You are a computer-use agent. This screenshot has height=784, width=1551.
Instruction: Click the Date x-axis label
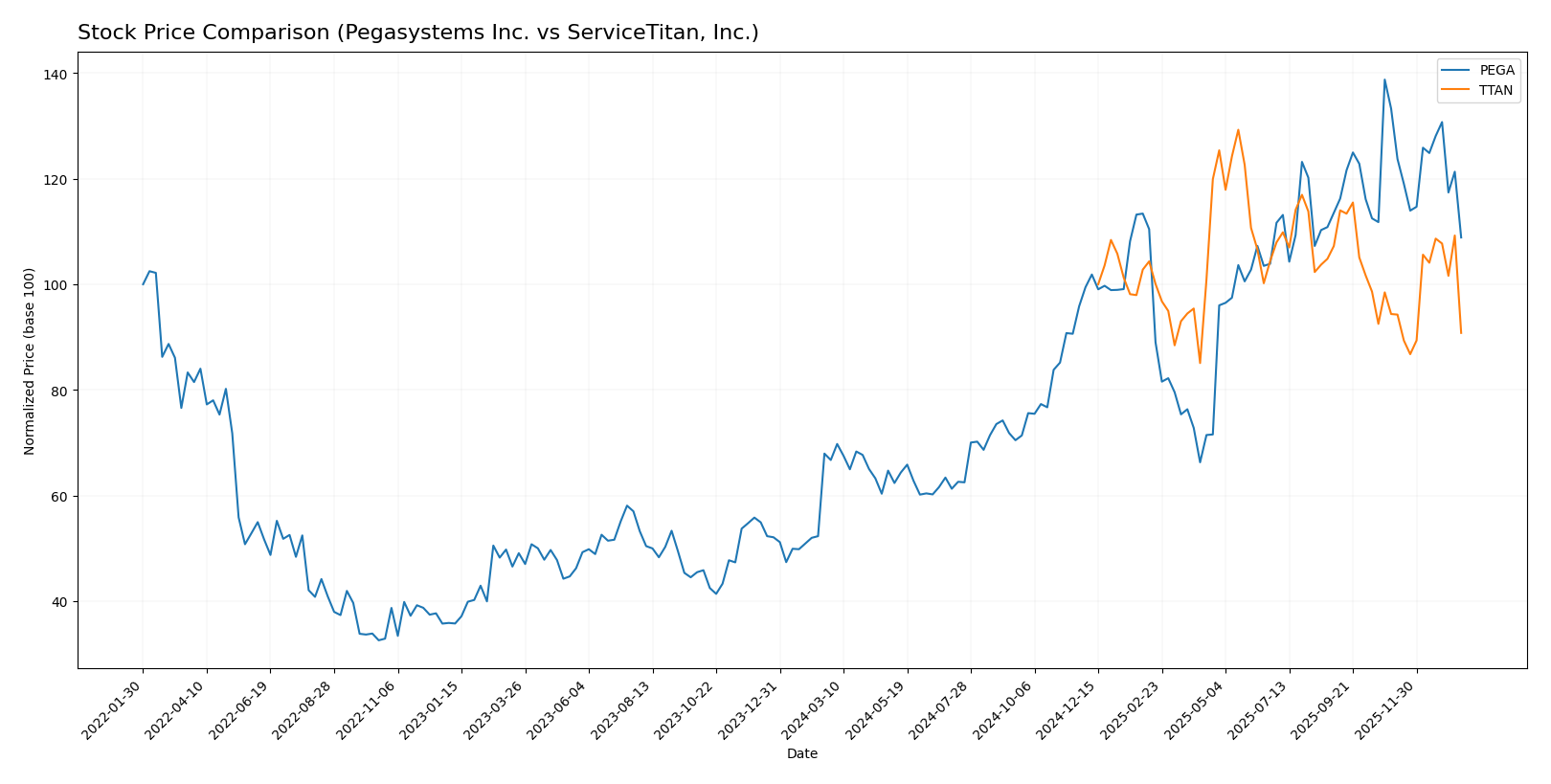pyautogui.click(x=801, y=753)
